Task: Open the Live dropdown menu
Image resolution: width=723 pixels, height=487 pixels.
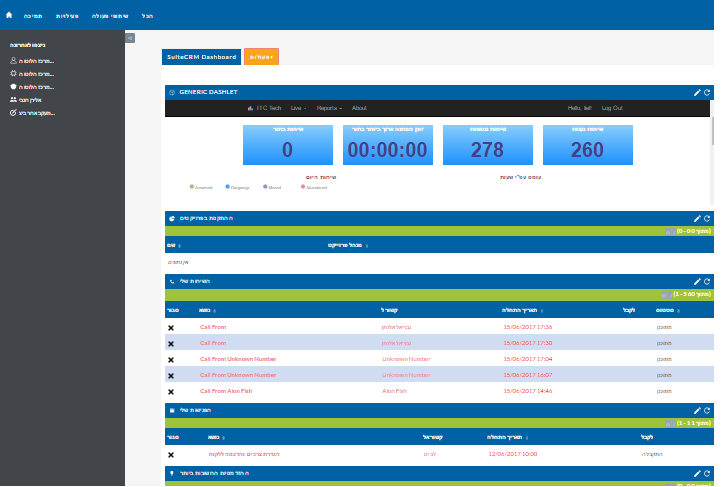Action: 299,108
